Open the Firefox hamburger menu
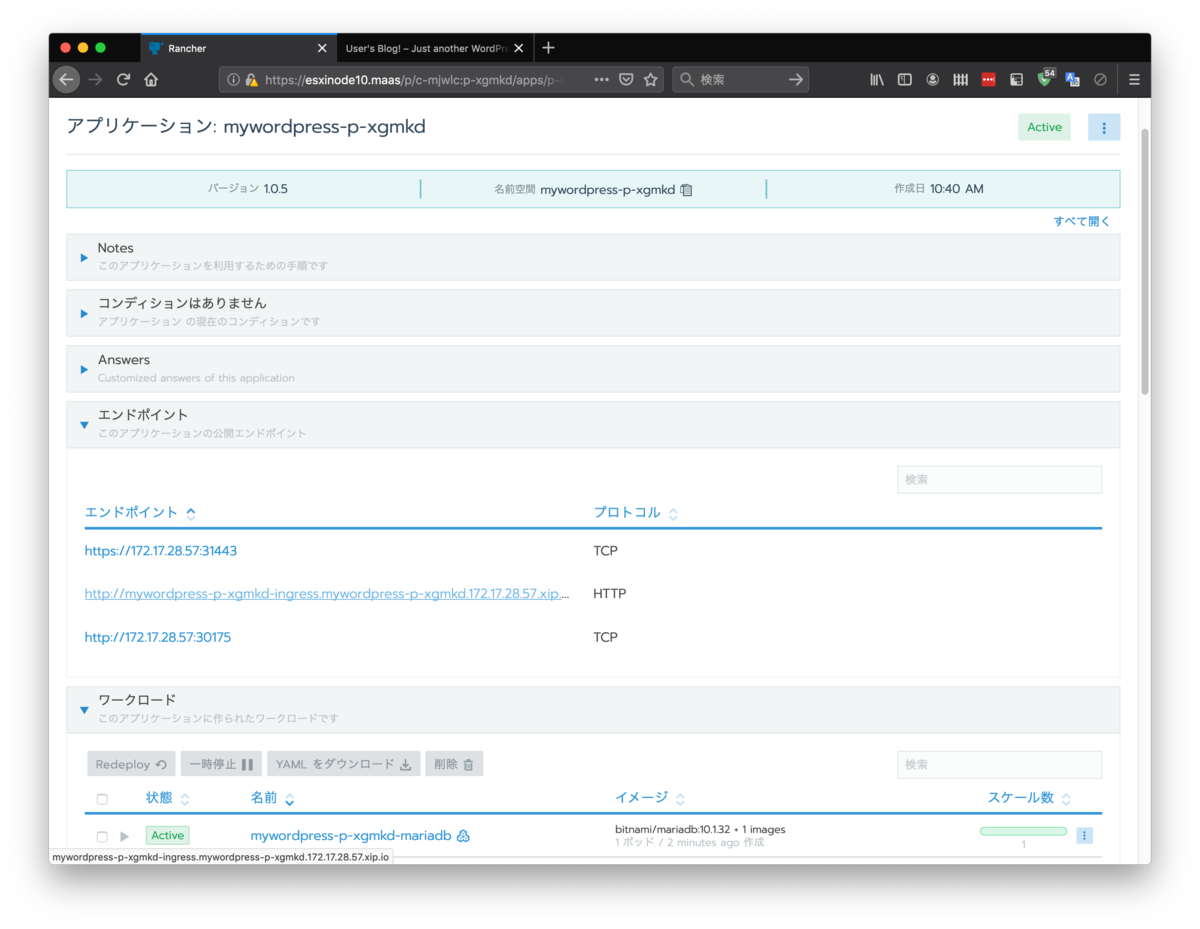The height and width of the screenshot is (929, 1200). pyautogui.click(x=1134, y=79)
